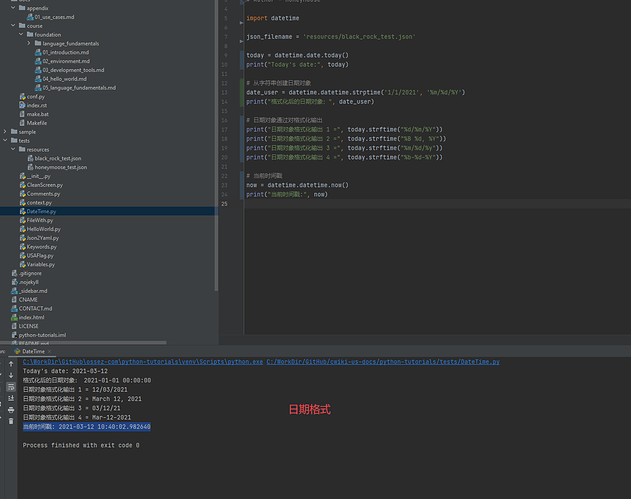Click the make.bat file icon
Screen dimensions: 631x499
click(x=23, y=114)
